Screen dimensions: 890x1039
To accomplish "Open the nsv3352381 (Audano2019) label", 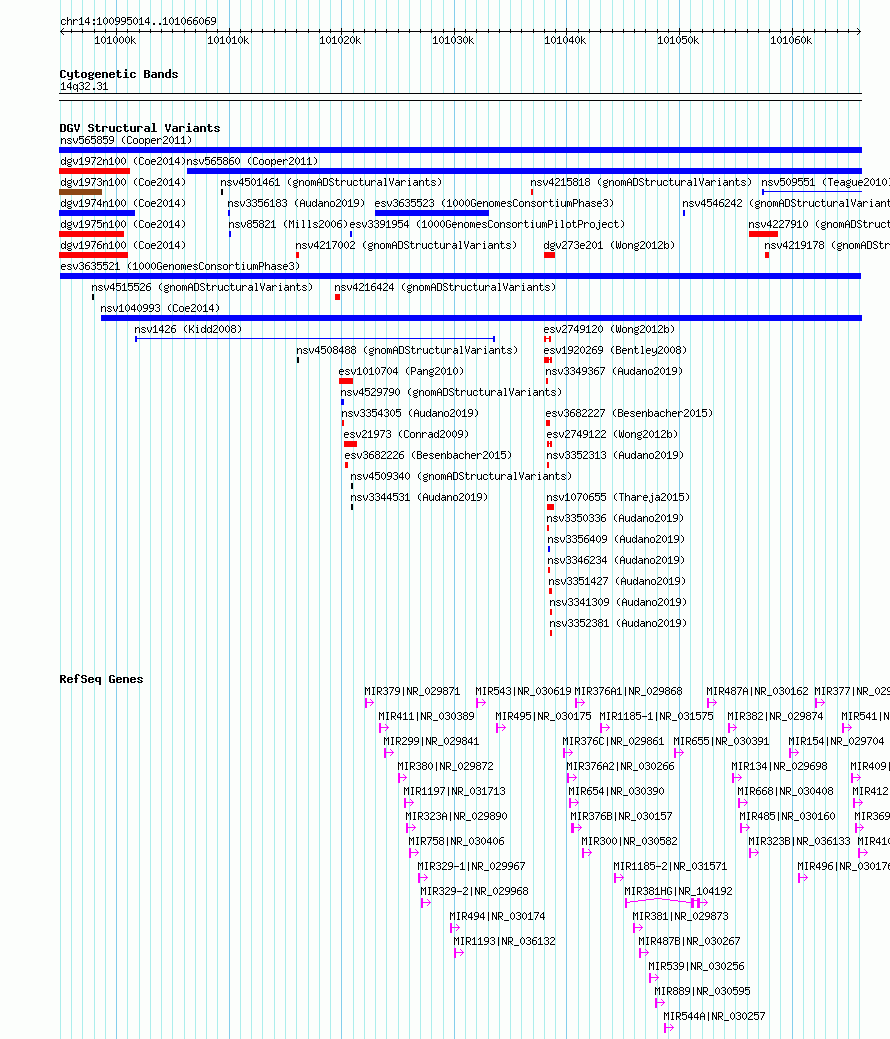I will click(618, 623).
